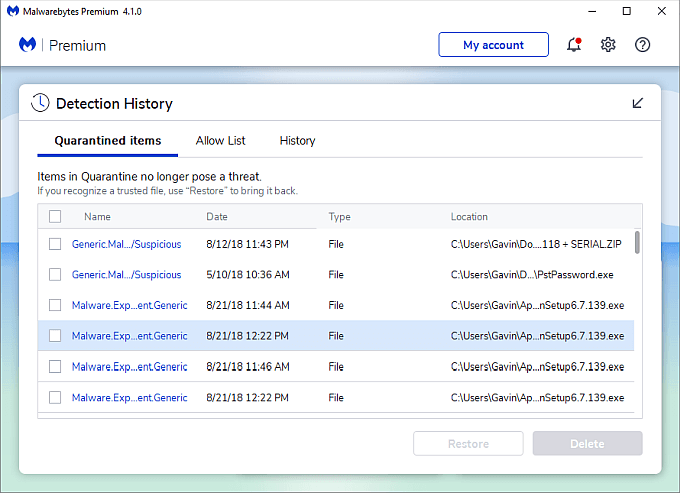Click the quarantine list vertical scrollbar

click(x=637, y=243)
